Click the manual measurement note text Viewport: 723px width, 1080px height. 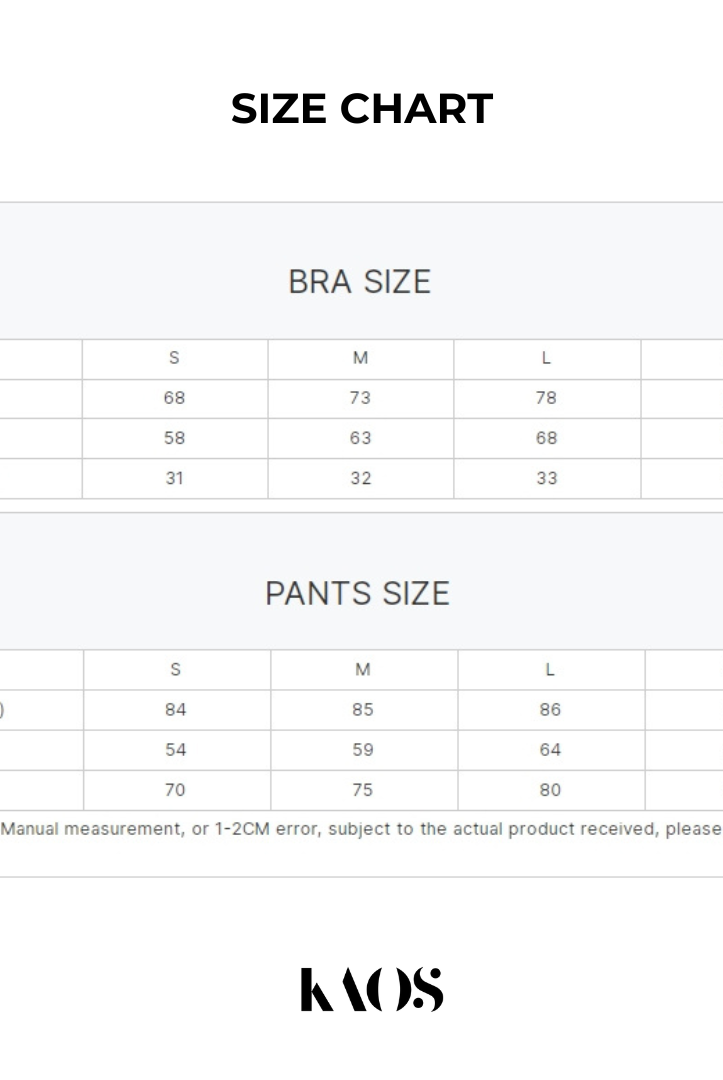[x=361, y=829]
